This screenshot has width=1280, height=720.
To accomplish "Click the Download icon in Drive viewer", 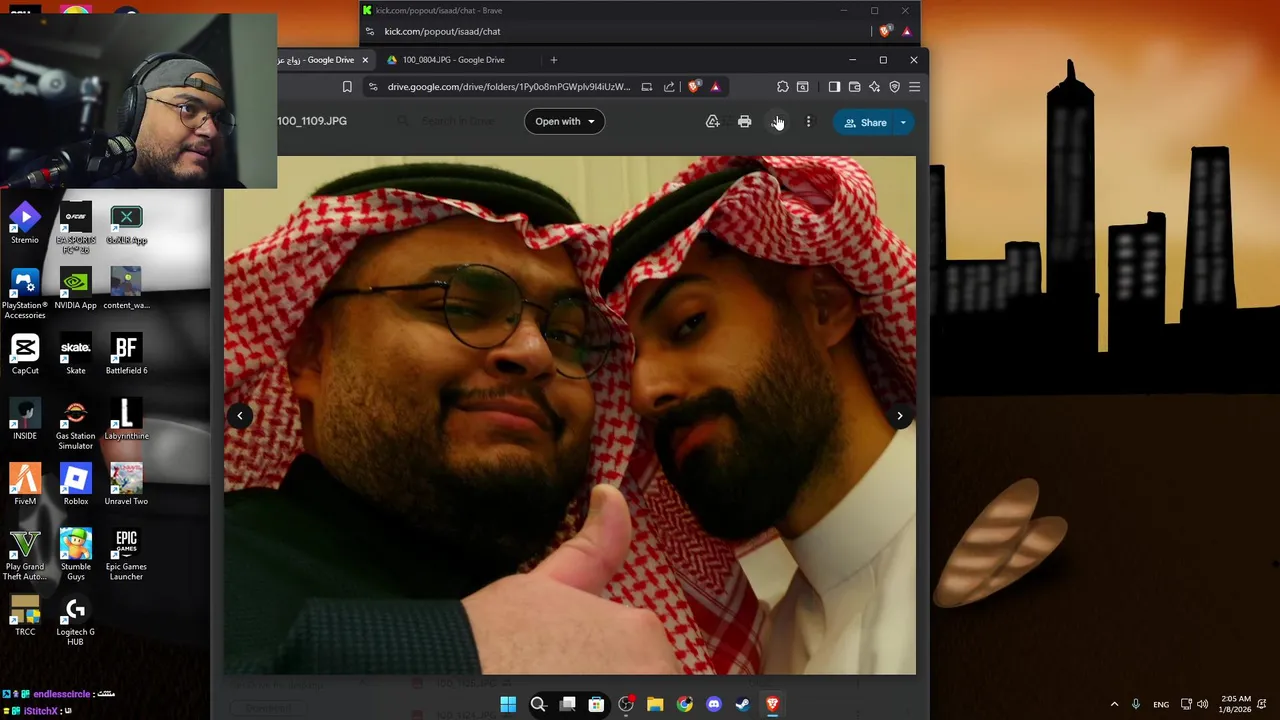I will click(777, 122).
